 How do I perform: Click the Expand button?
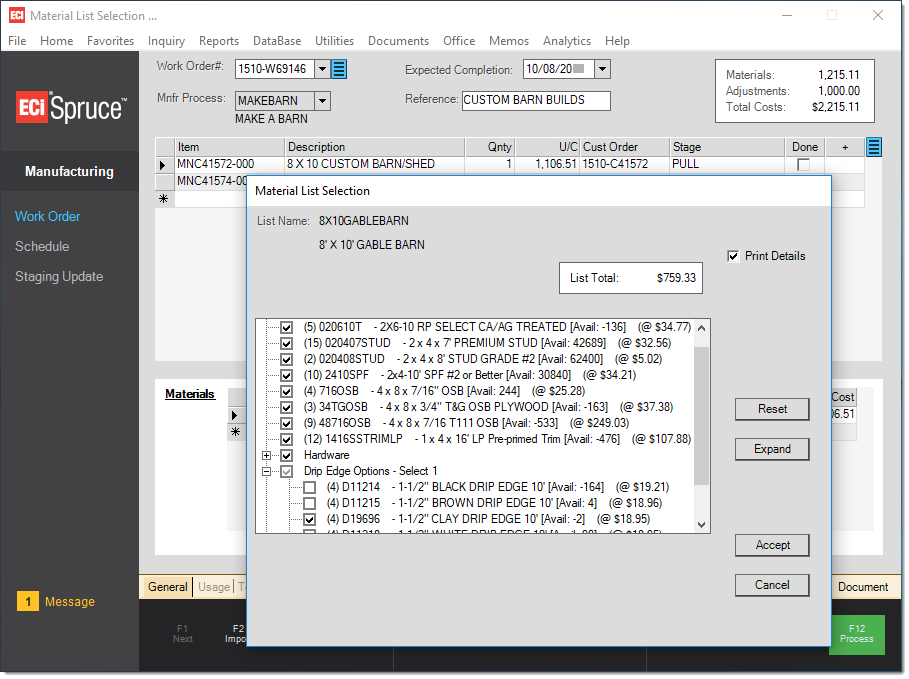click(x=772, y=449)
